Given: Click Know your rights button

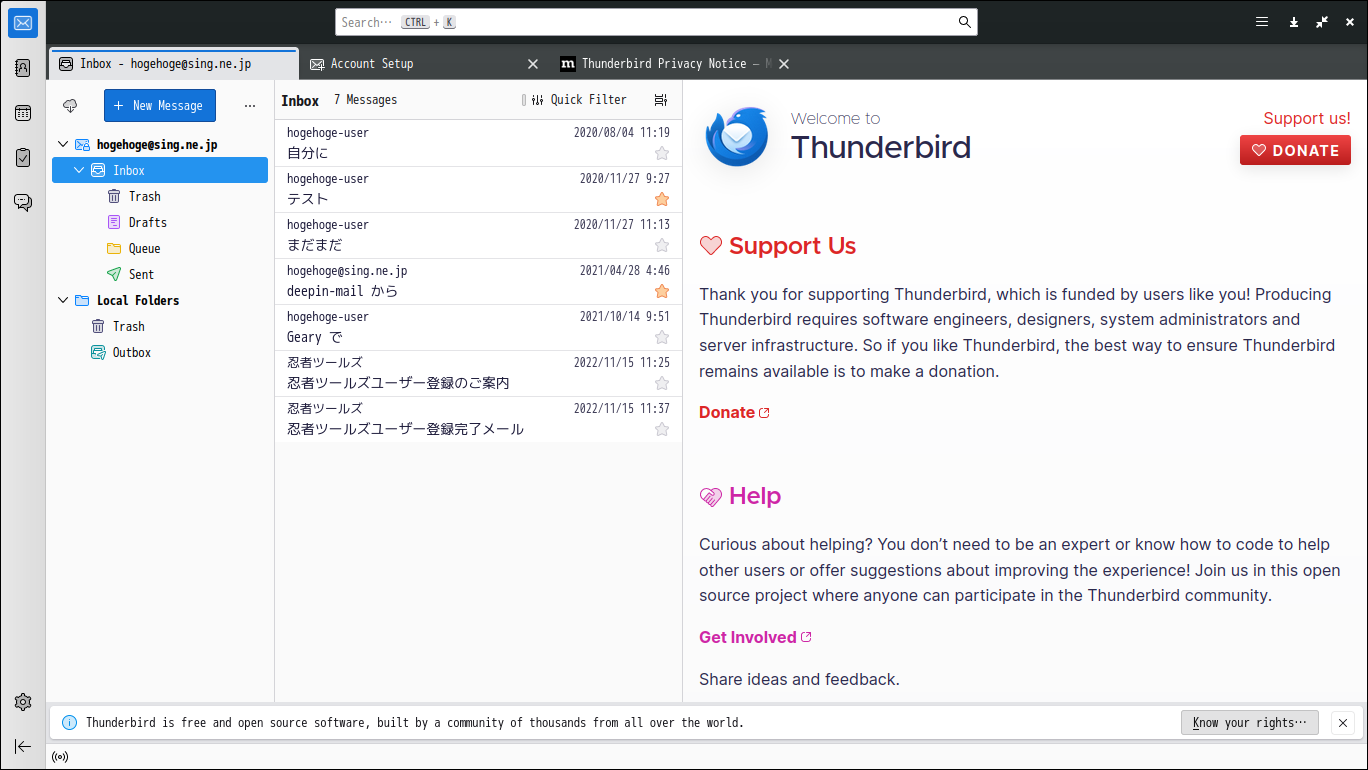Looking at the screenshot, I should (x=1250, y=723).
